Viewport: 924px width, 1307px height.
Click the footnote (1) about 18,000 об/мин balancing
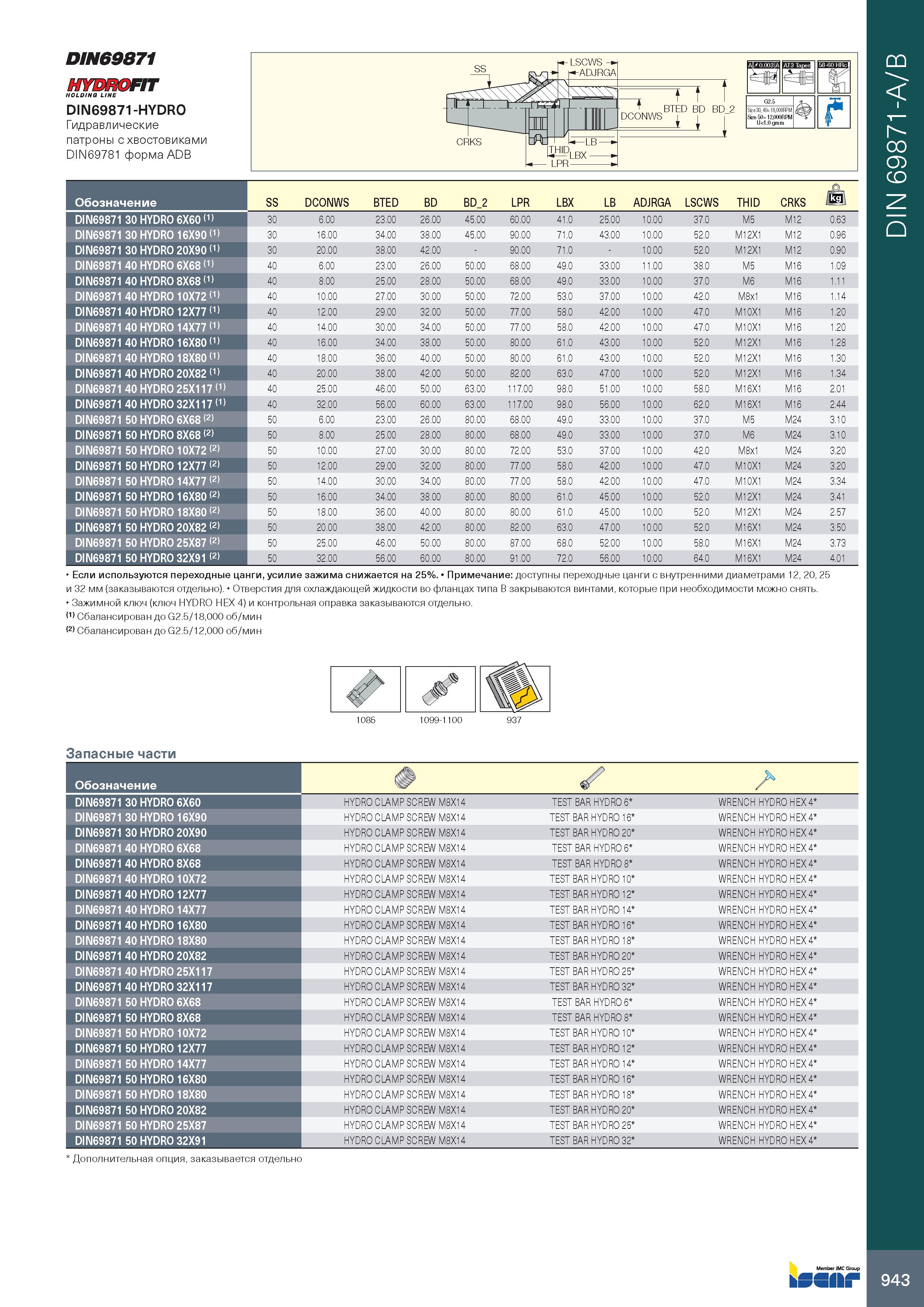point(164,617)
